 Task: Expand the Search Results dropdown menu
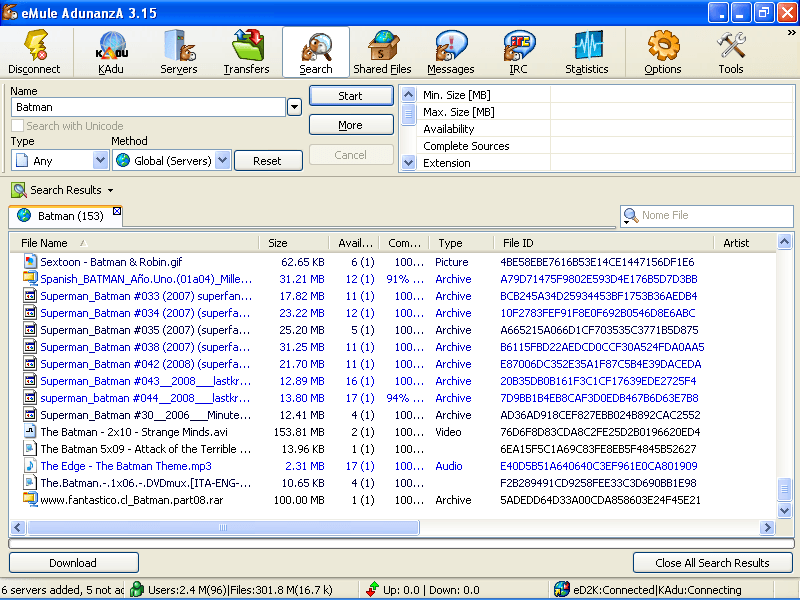coord(111,191)
